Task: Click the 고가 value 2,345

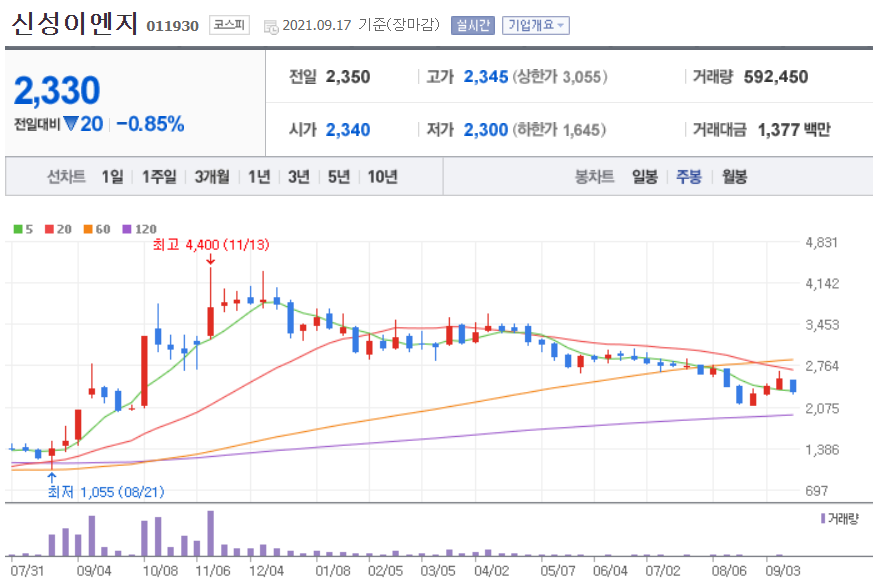Action: (x=486, y=76)
